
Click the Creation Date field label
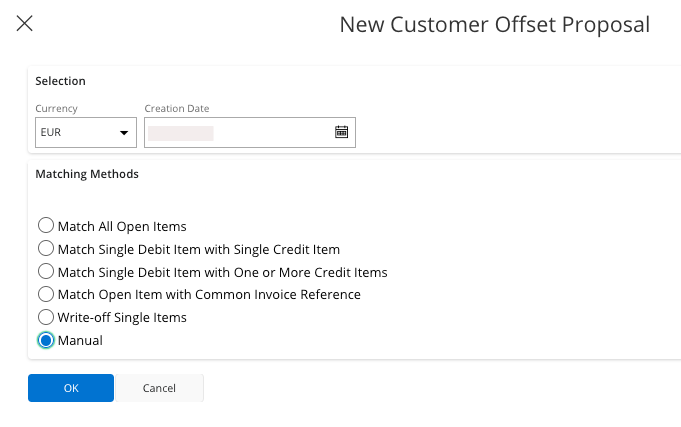point(177,108)
